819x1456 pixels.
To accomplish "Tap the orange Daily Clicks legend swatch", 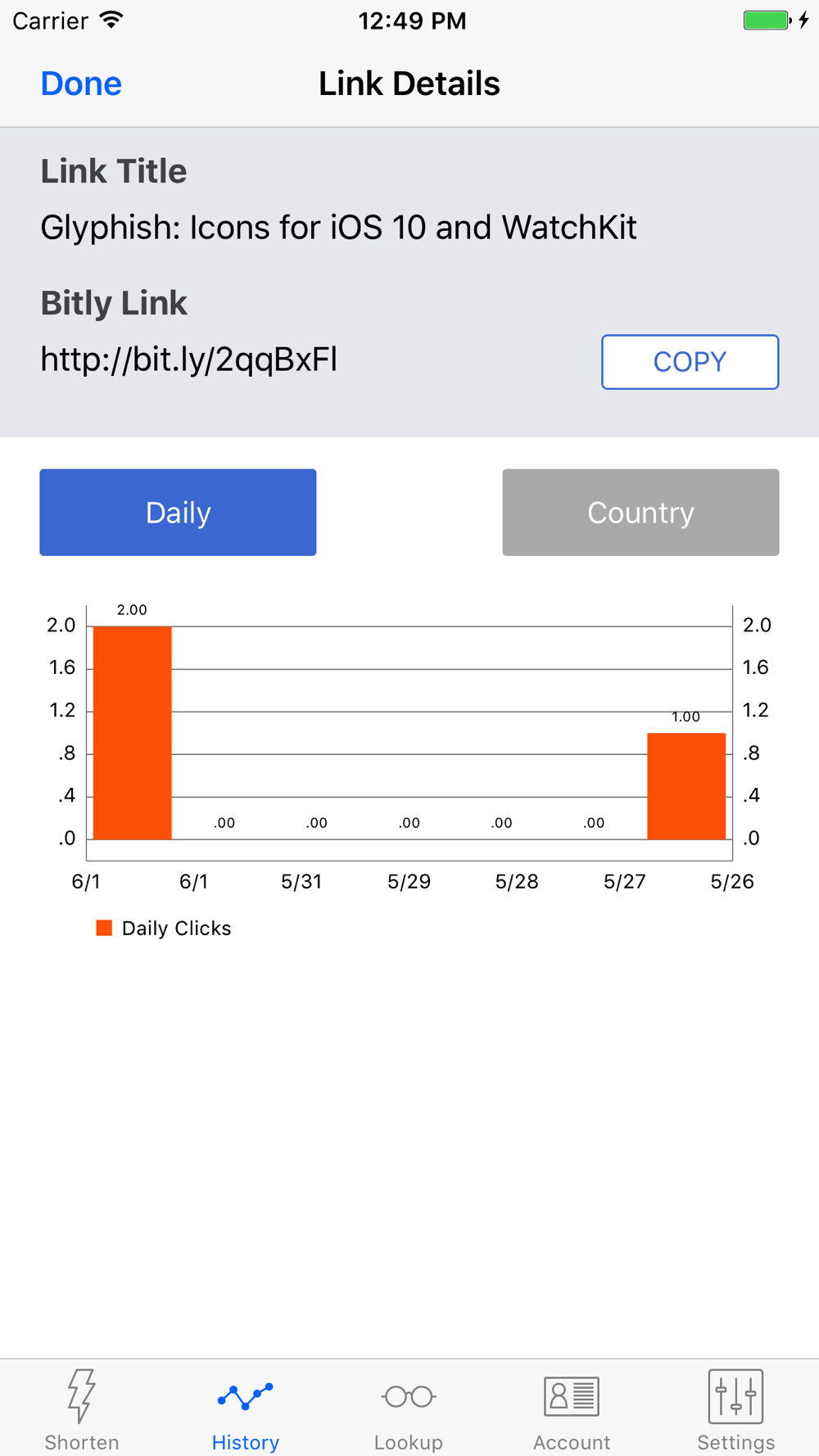I will [x=104, y=928].
